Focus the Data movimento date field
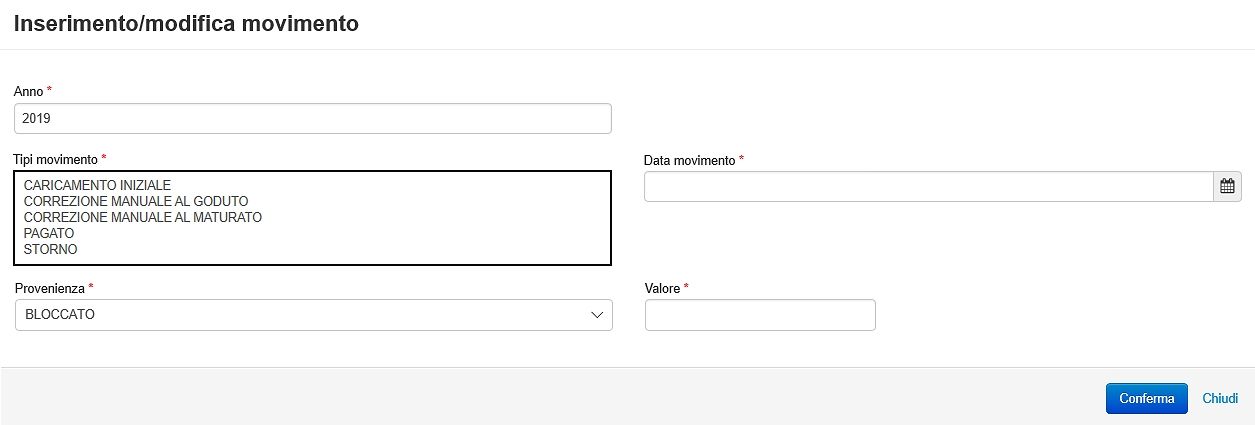 tap(929, 186)
